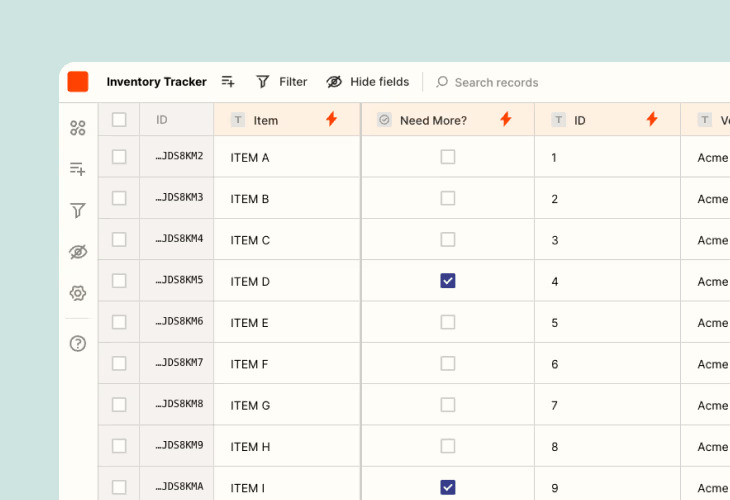
Task: Click the text type icon in ID header
Action: pyautogui.click(x=558, y=120)
